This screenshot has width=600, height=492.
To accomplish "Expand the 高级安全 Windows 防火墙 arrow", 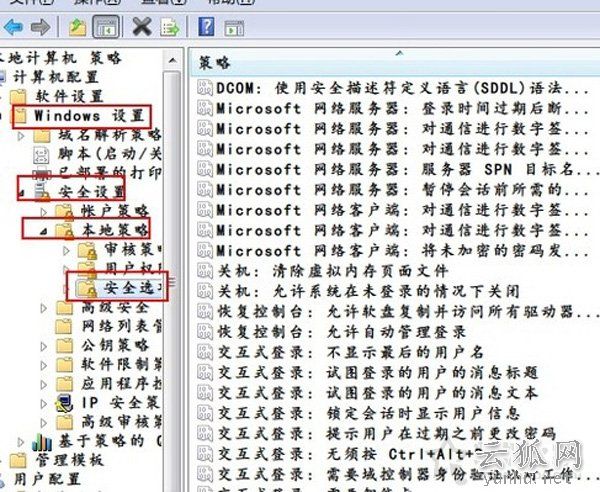I will [44, 308].
